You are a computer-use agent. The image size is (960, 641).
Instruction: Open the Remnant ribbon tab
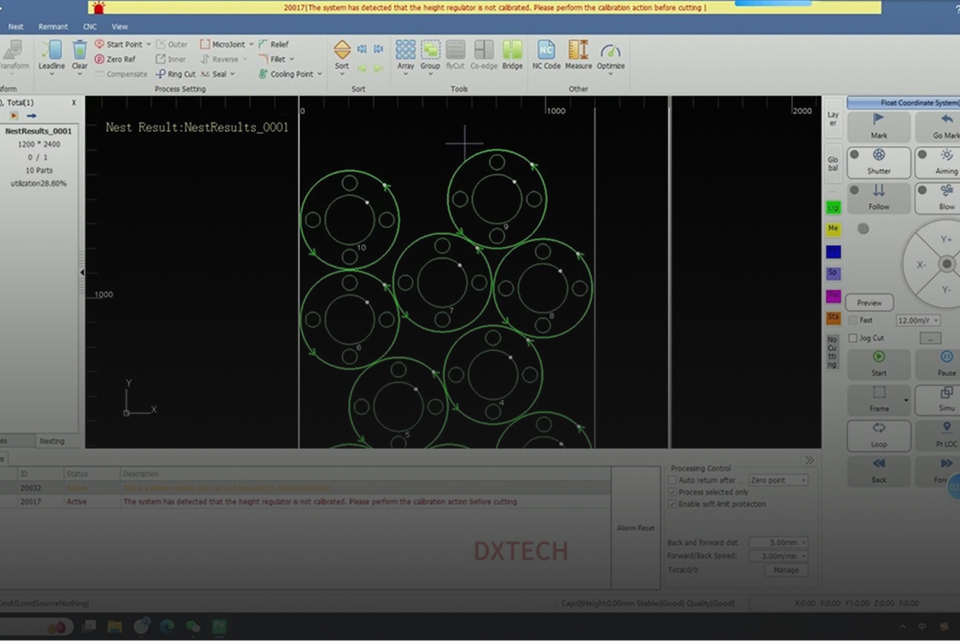click(53, 27)
